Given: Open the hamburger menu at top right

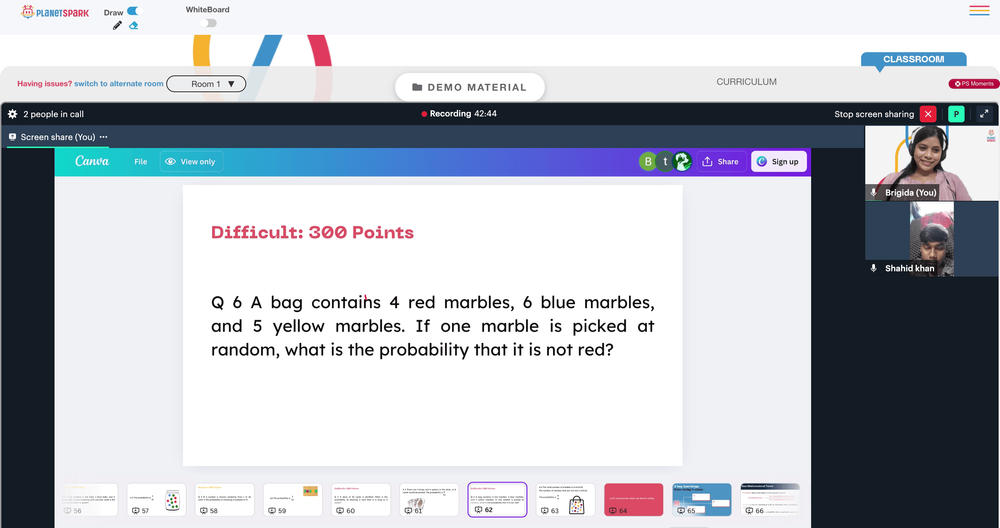Looking at the screenshot, I should point(979,10).
